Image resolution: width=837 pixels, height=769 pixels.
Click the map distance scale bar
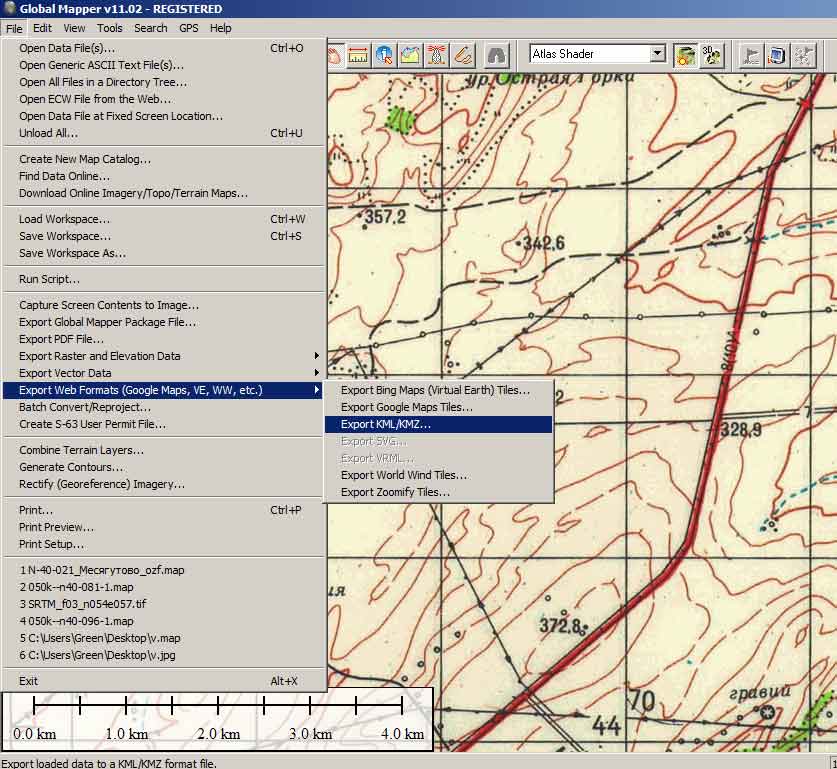(217, 718)
